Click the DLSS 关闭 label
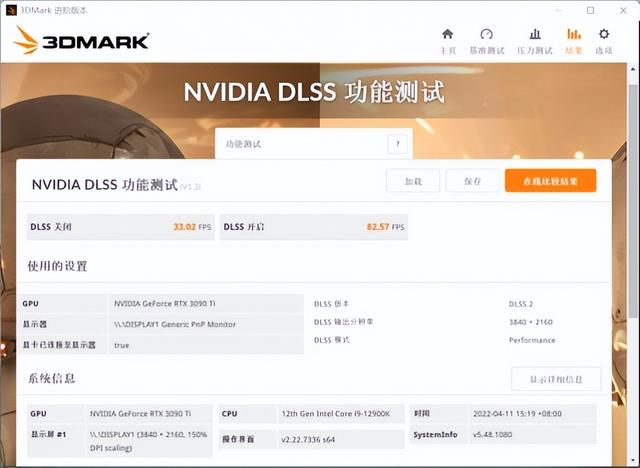 (51, 227)
